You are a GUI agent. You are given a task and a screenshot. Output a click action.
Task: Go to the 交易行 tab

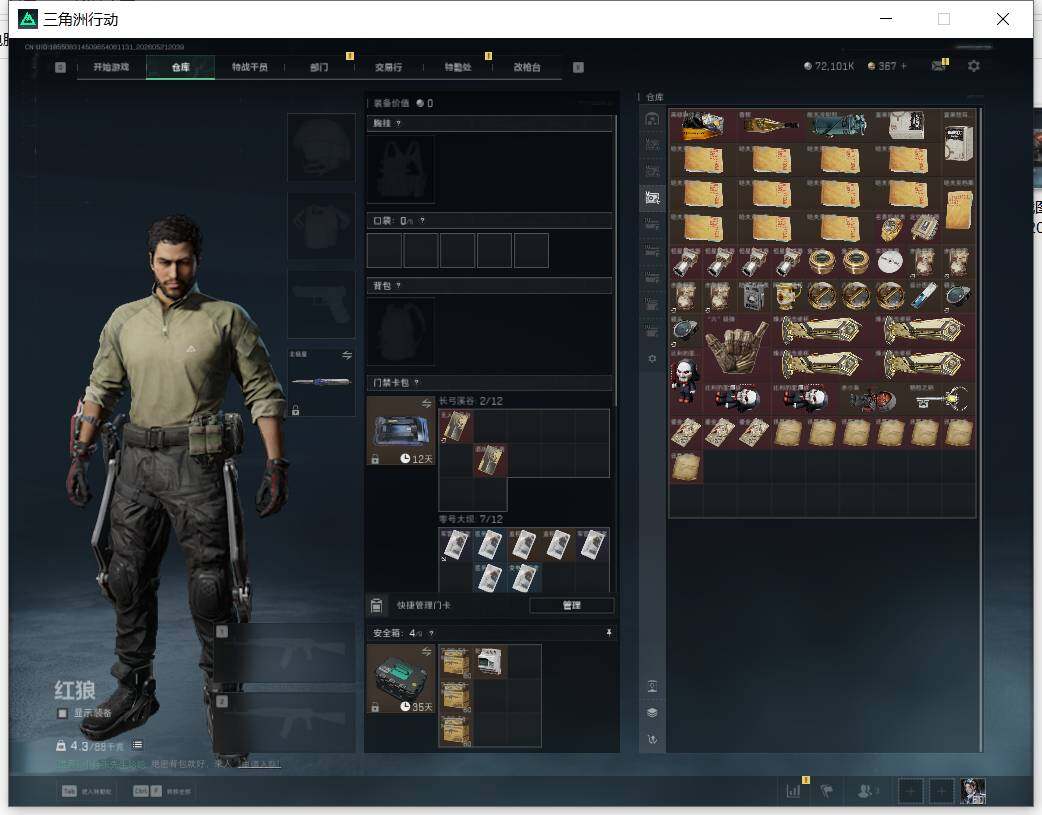coord(388,67)
